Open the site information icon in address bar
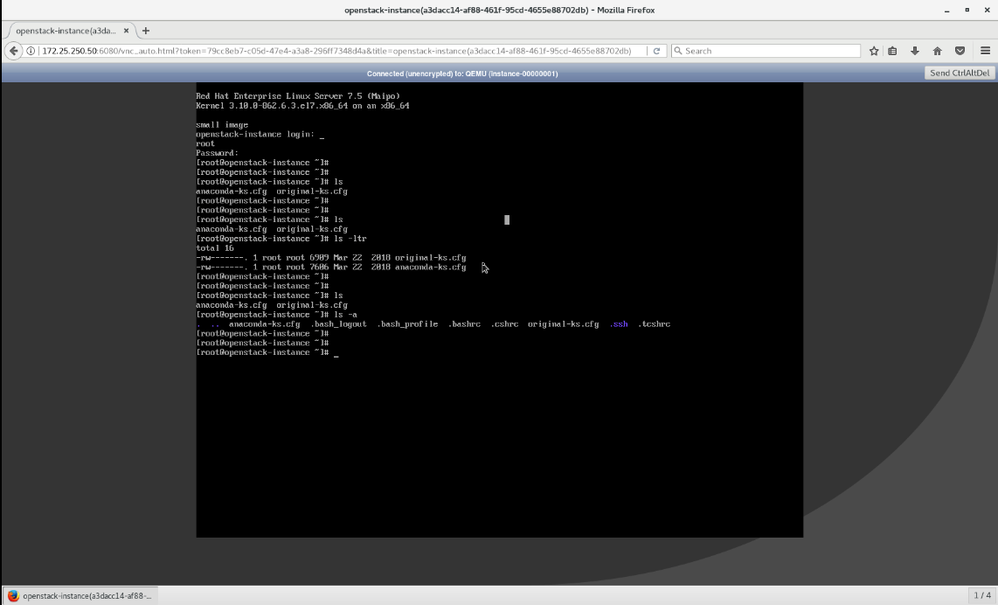This screenshot has height=605, width=998. (31, 51)
